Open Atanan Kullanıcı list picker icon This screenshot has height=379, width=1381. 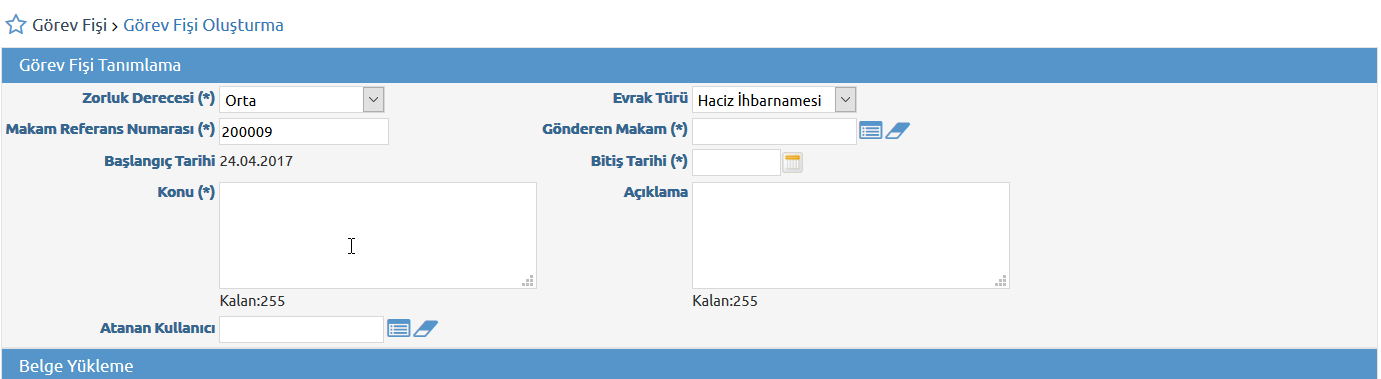pyautogui.click(x=399, y=328)
